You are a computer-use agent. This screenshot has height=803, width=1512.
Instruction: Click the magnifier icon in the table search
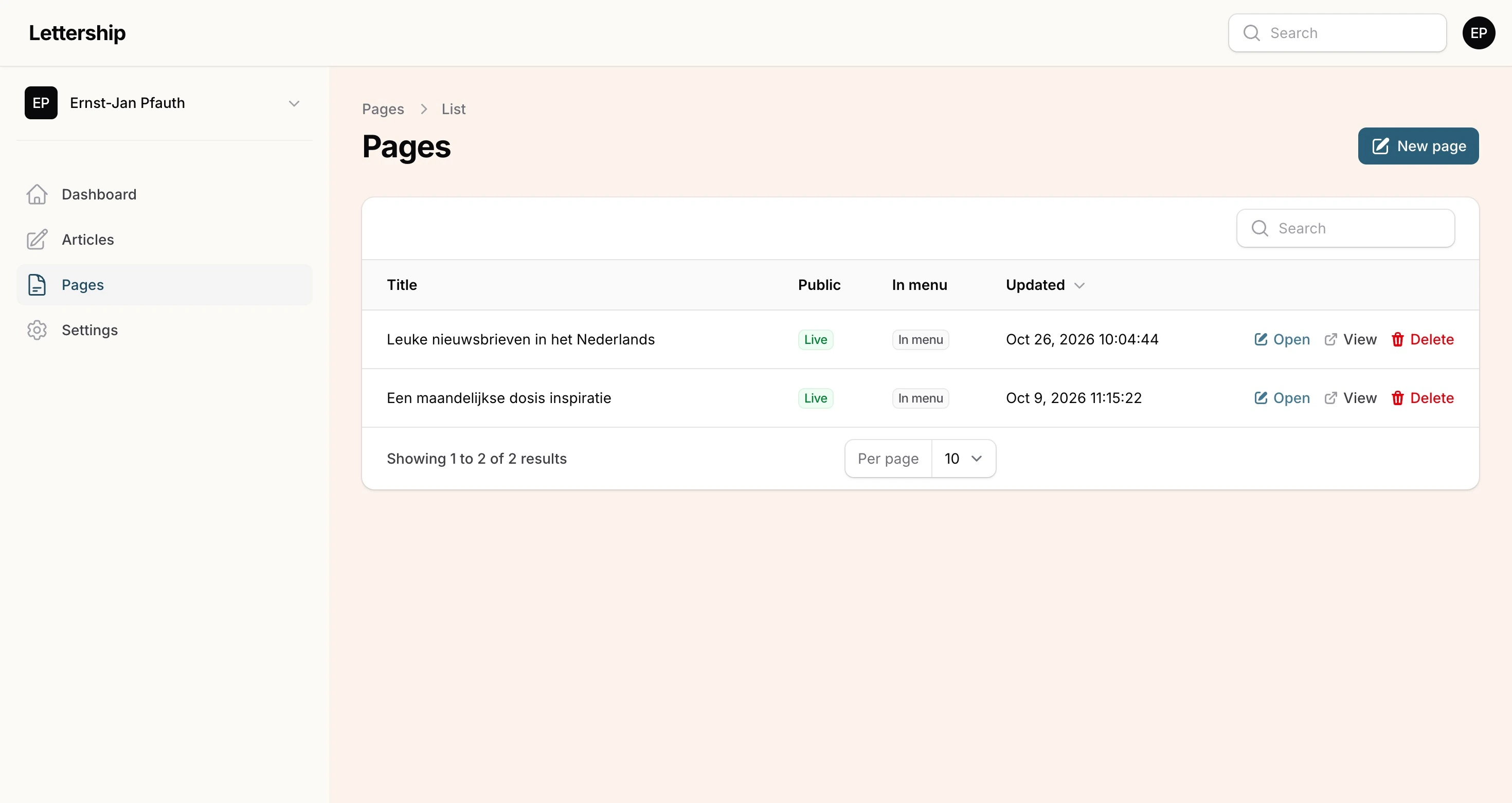(1259, 228)
